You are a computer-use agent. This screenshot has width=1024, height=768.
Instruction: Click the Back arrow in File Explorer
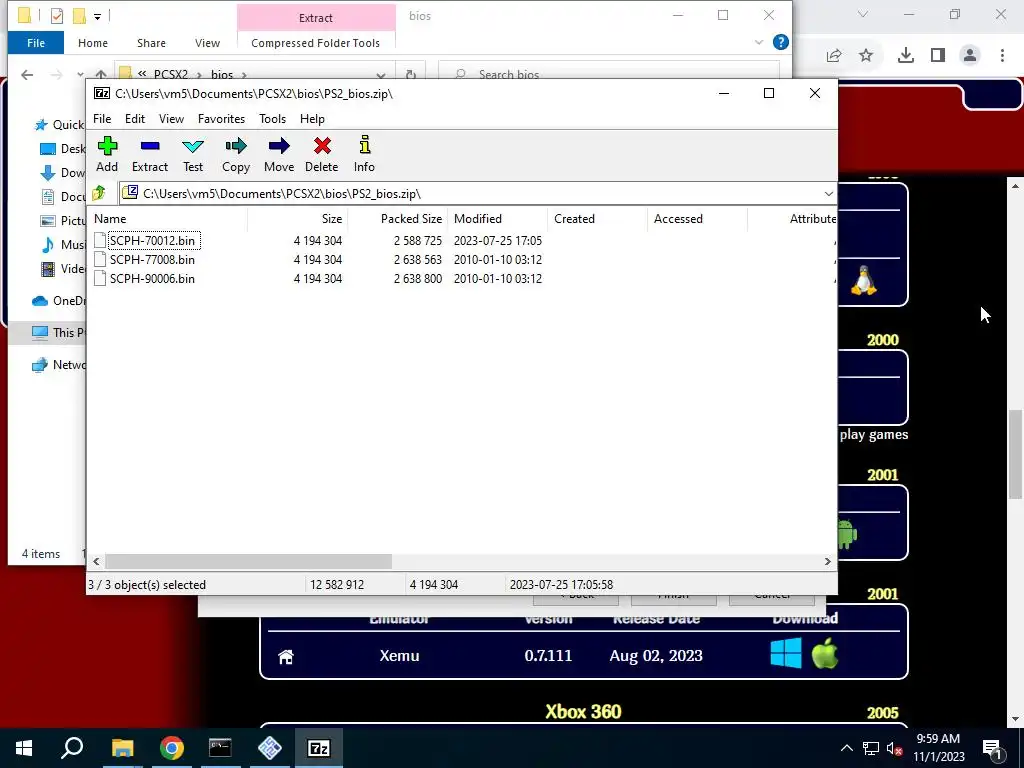[27, 74]
